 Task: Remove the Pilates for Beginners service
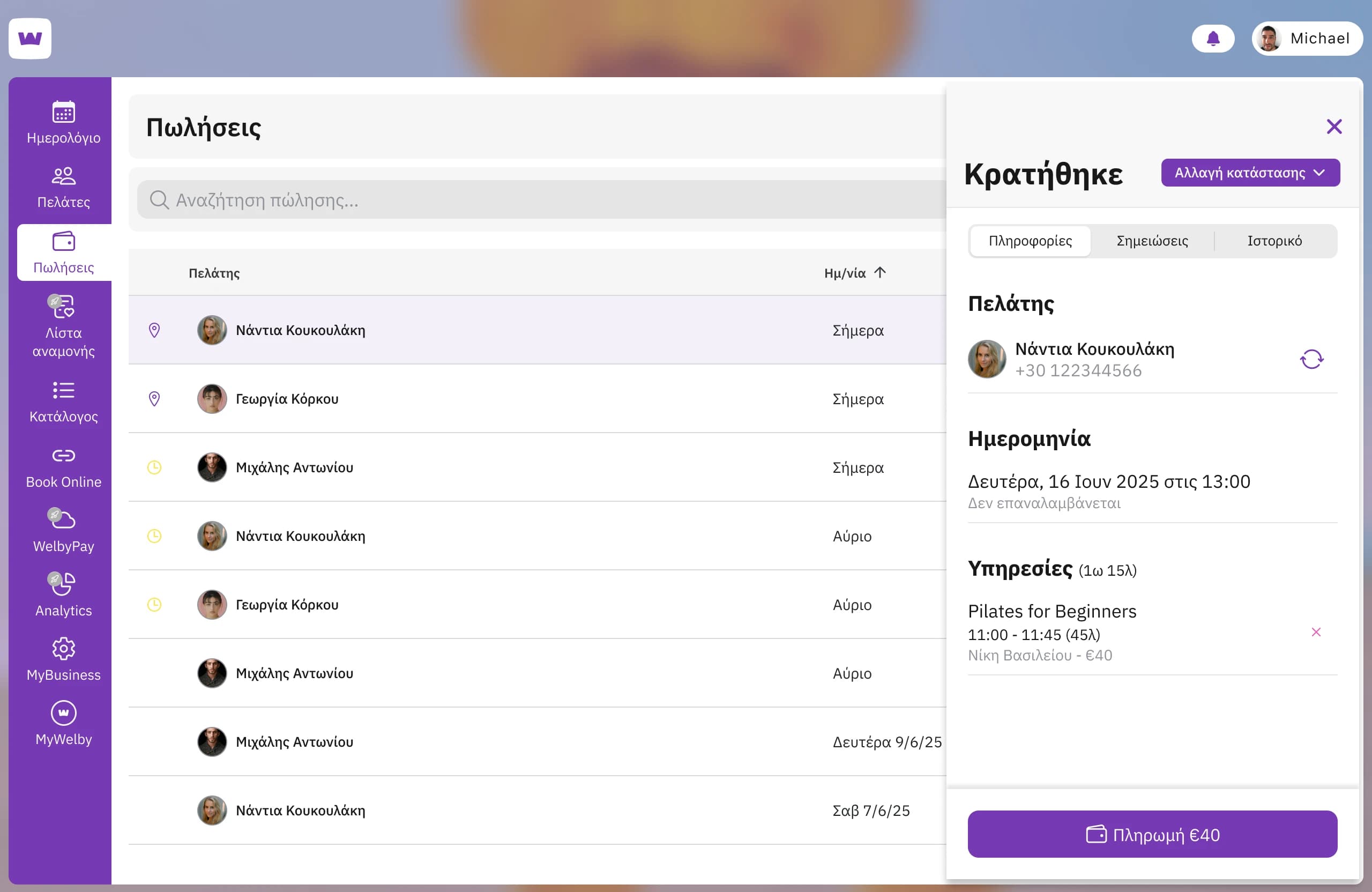pyautogui.click(x=1316, y=633)
